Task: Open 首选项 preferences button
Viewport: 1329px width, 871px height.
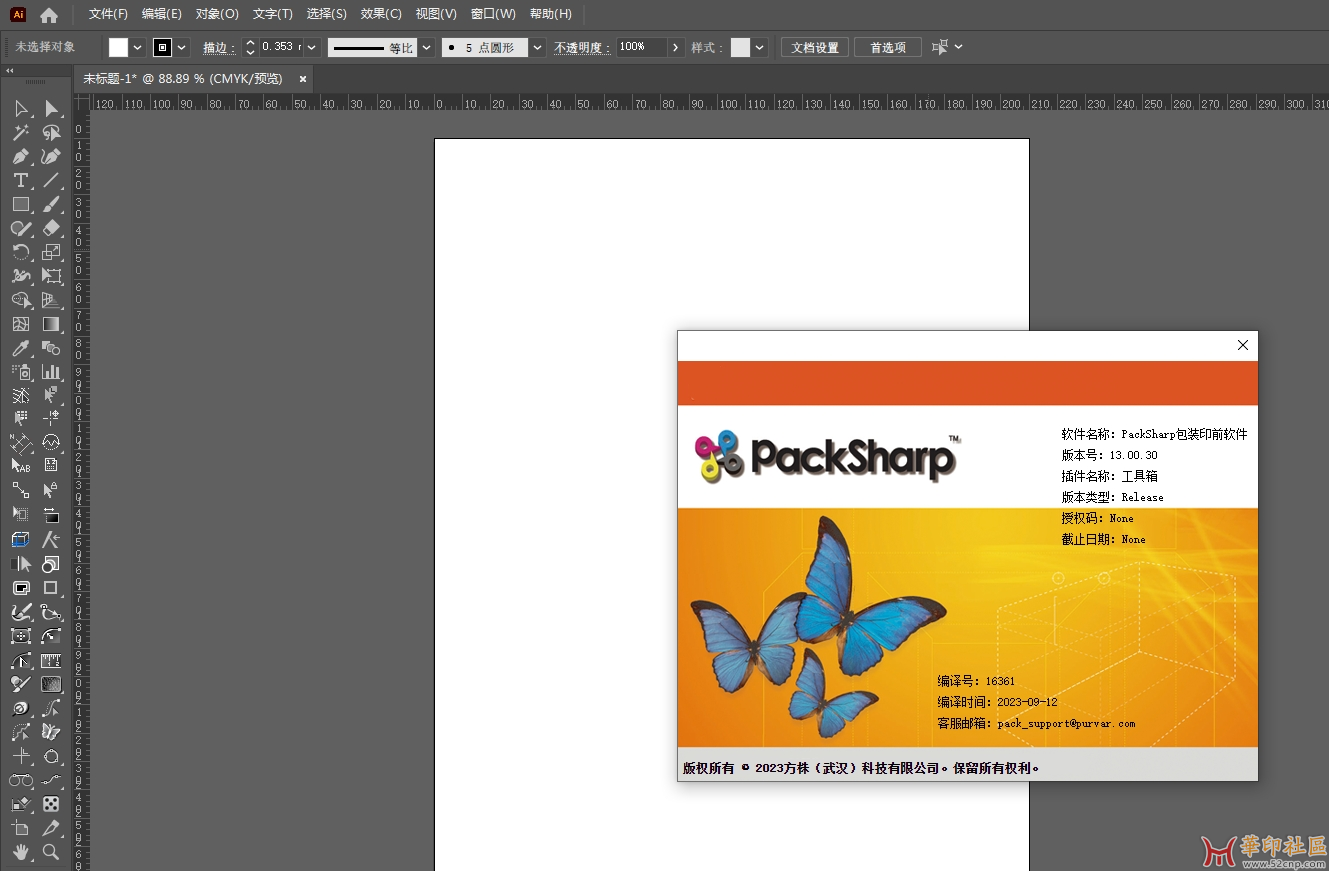Action: [888, 47]
